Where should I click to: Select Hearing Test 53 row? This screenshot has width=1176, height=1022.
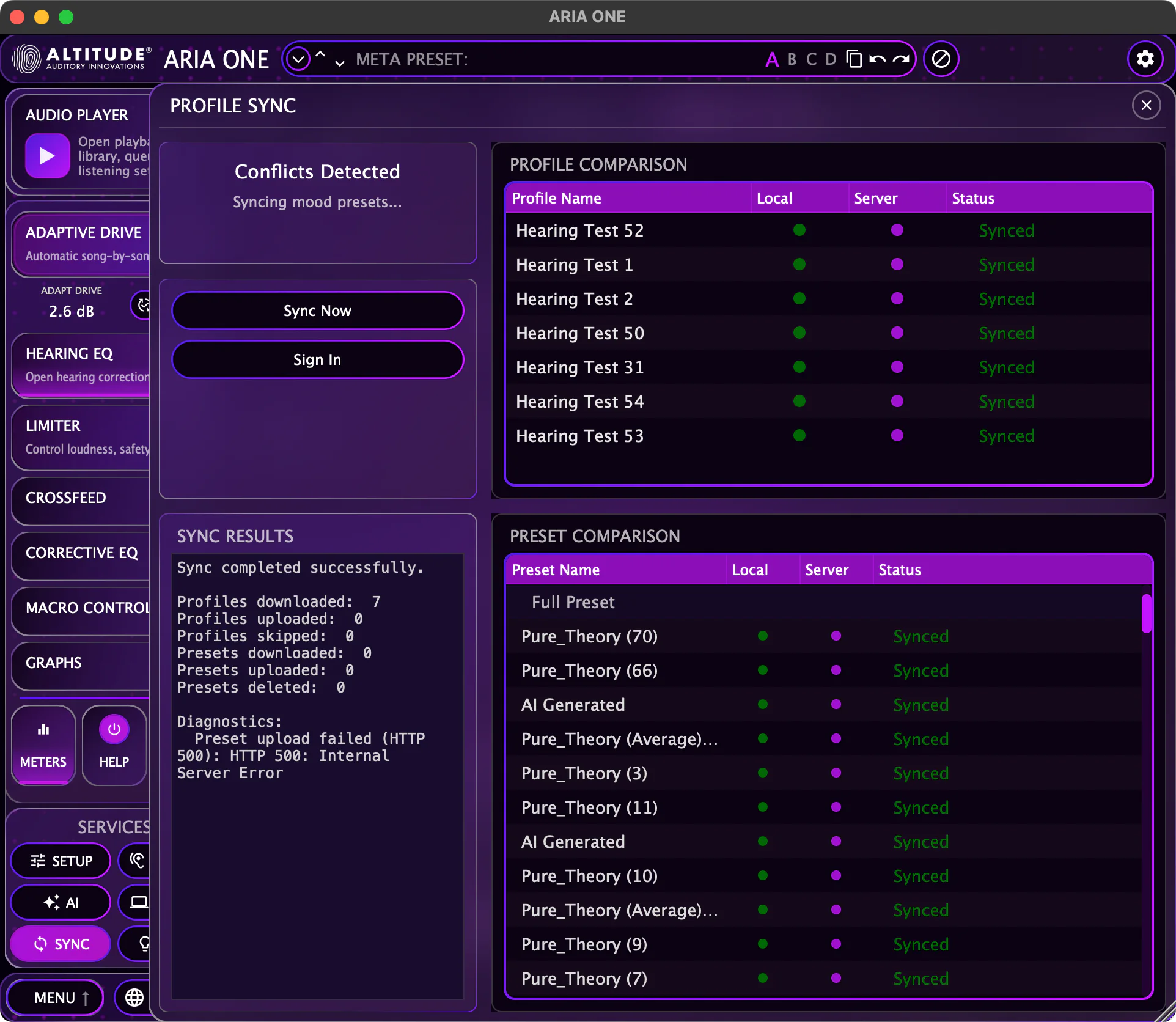coord(828,436)
